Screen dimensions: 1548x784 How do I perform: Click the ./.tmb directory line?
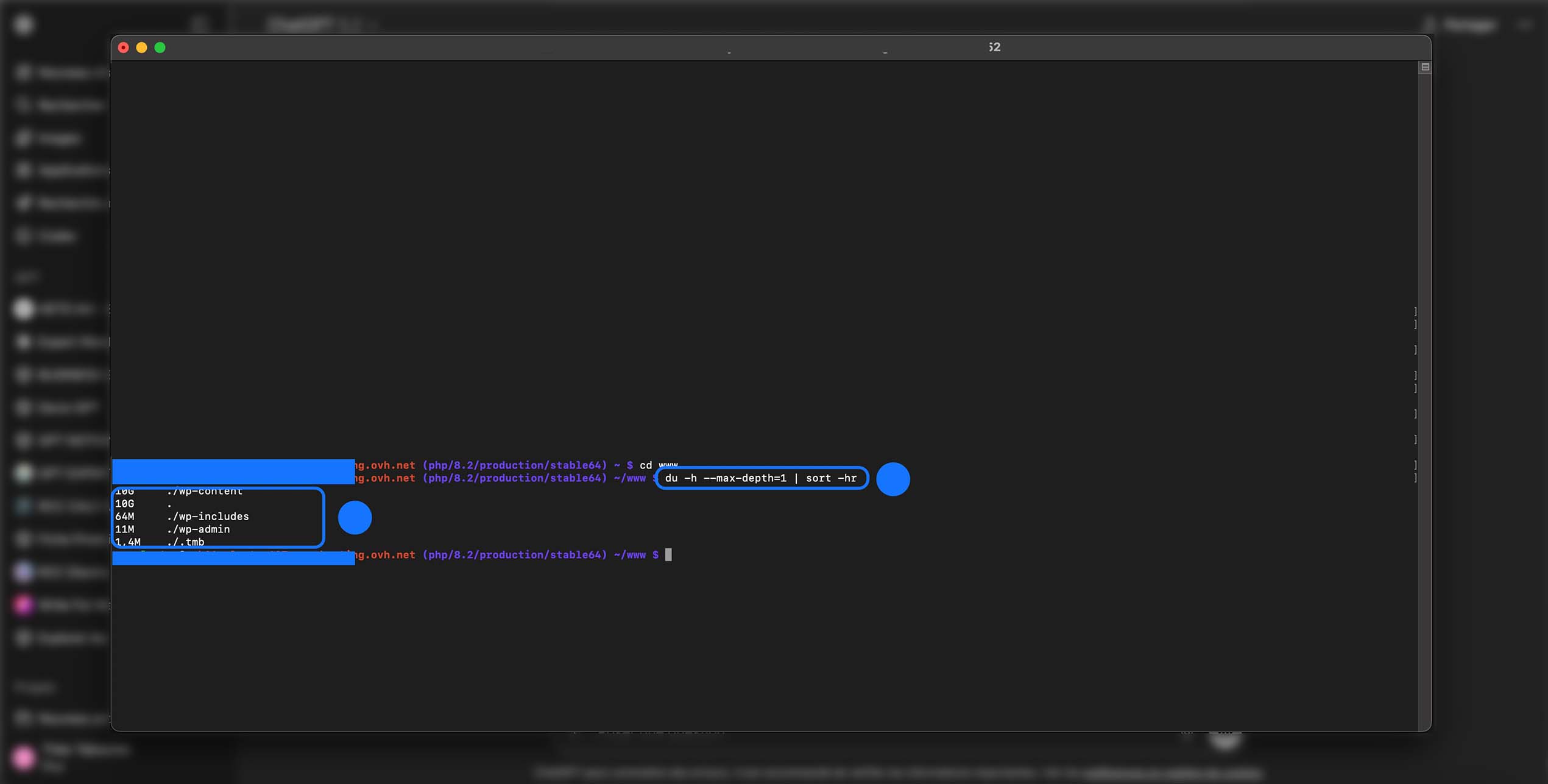tap(186, 542)
